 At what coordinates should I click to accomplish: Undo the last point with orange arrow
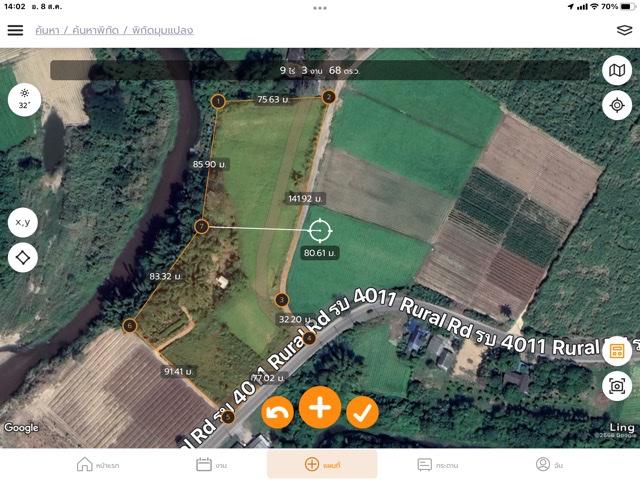tap(277, 412)
